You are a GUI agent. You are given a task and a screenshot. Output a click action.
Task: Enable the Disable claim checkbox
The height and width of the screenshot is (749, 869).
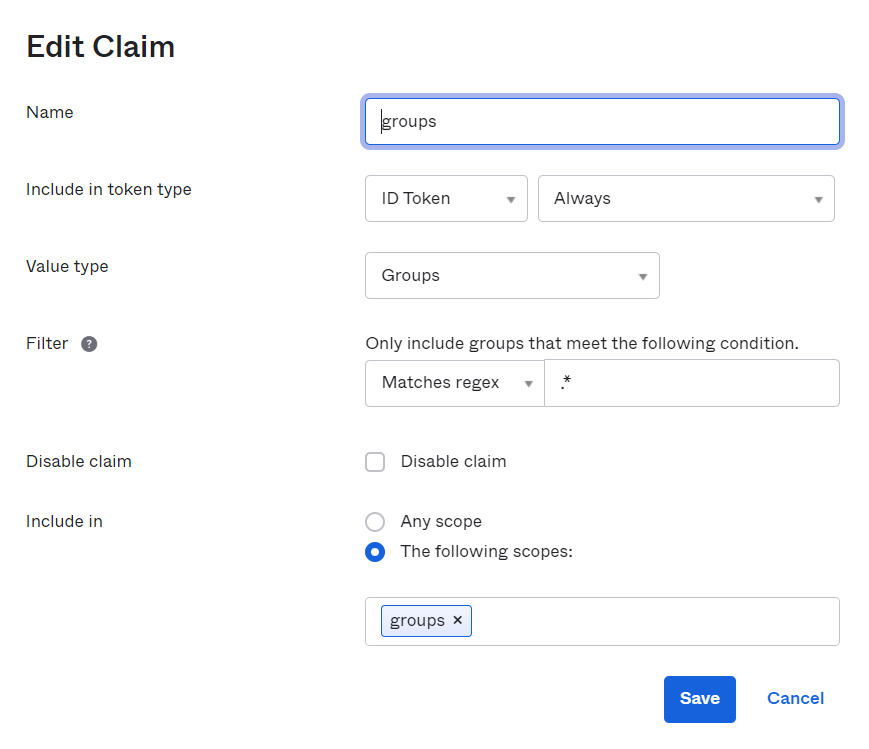tap(375, 462)
